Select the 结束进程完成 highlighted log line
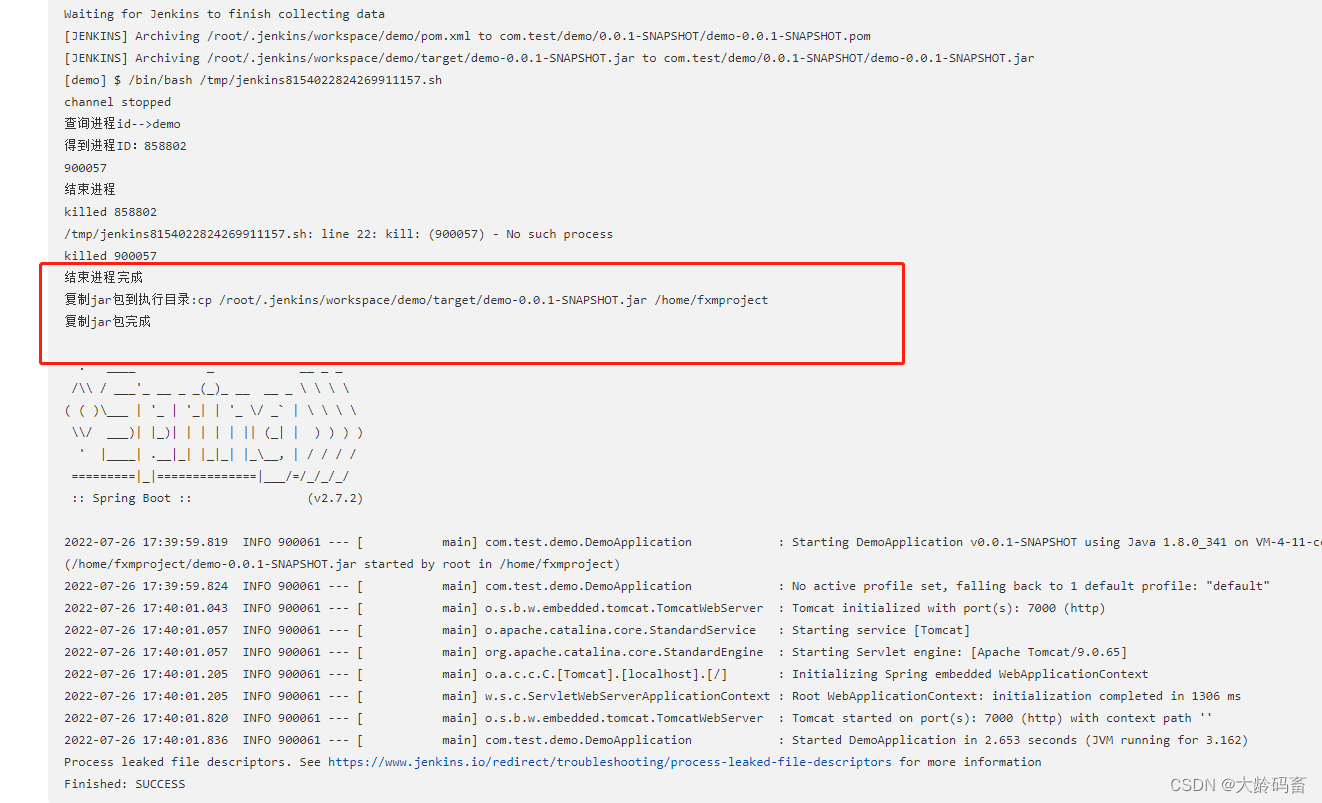Screen dimensions: 1322x803 tap(105, 277)
